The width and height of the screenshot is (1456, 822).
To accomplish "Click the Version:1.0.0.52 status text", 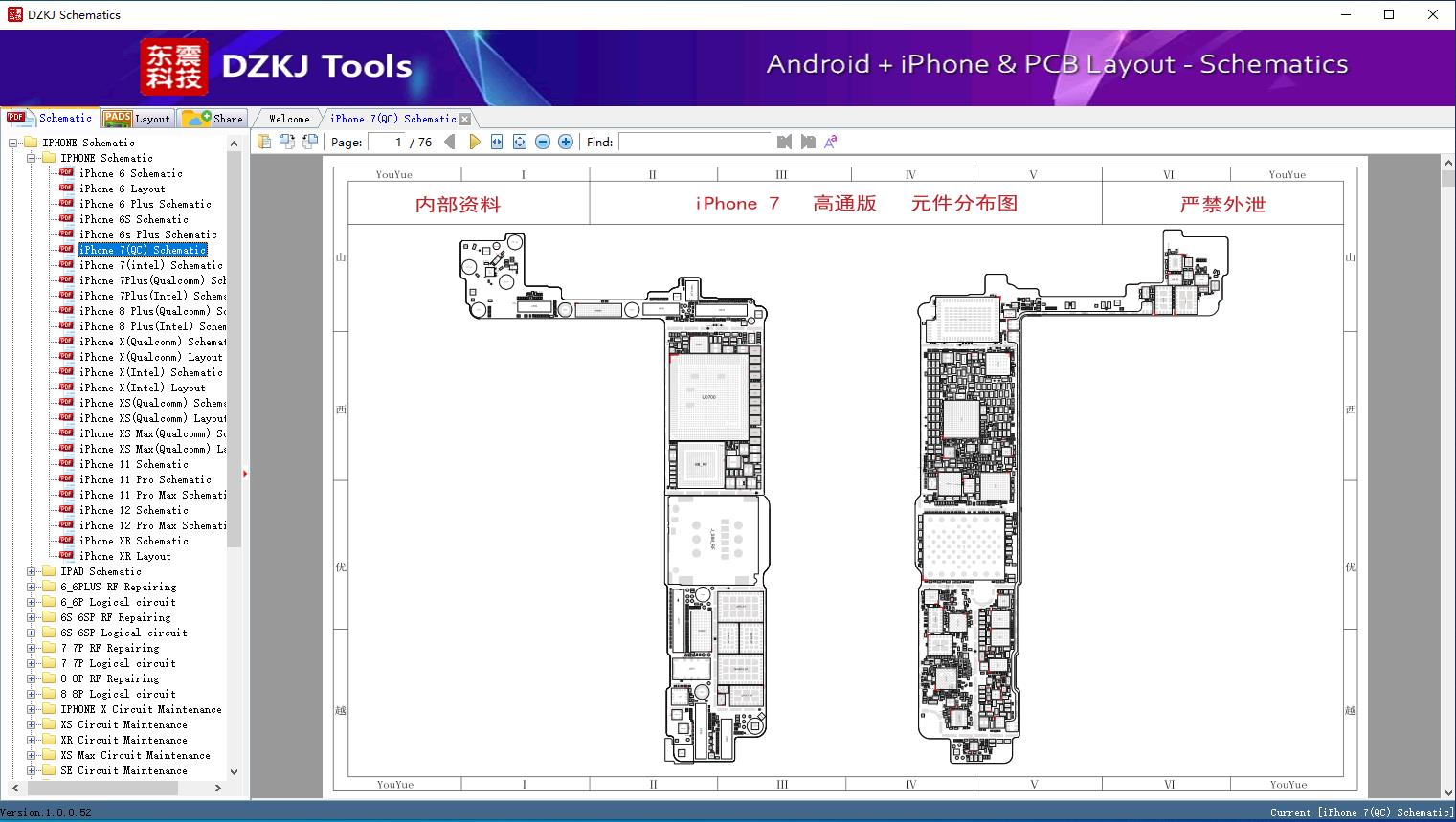I will click(46, 812).
